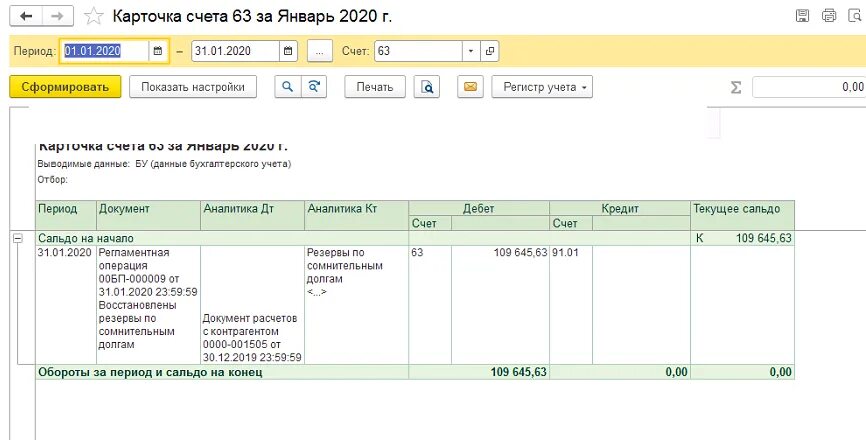Select the Сальдо на начало row
The width and height of the screenshot is (866, 440).
(222, 238)
